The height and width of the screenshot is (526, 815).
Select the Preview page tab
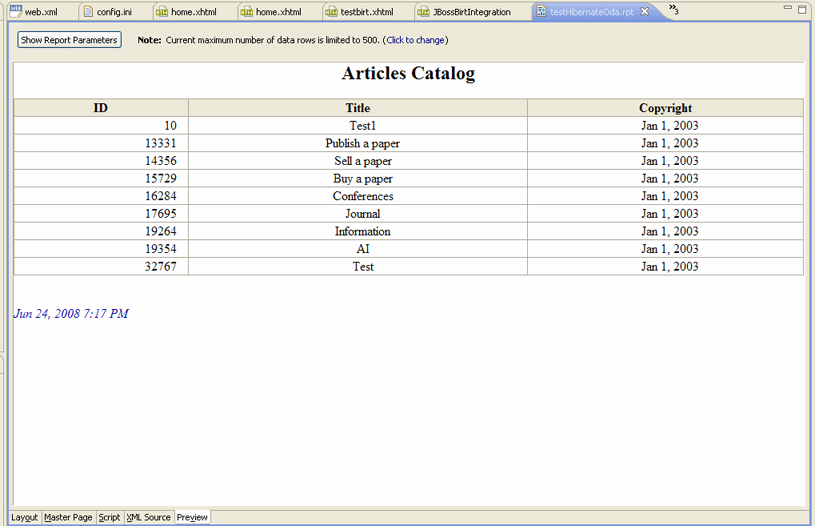coord(192,517)
